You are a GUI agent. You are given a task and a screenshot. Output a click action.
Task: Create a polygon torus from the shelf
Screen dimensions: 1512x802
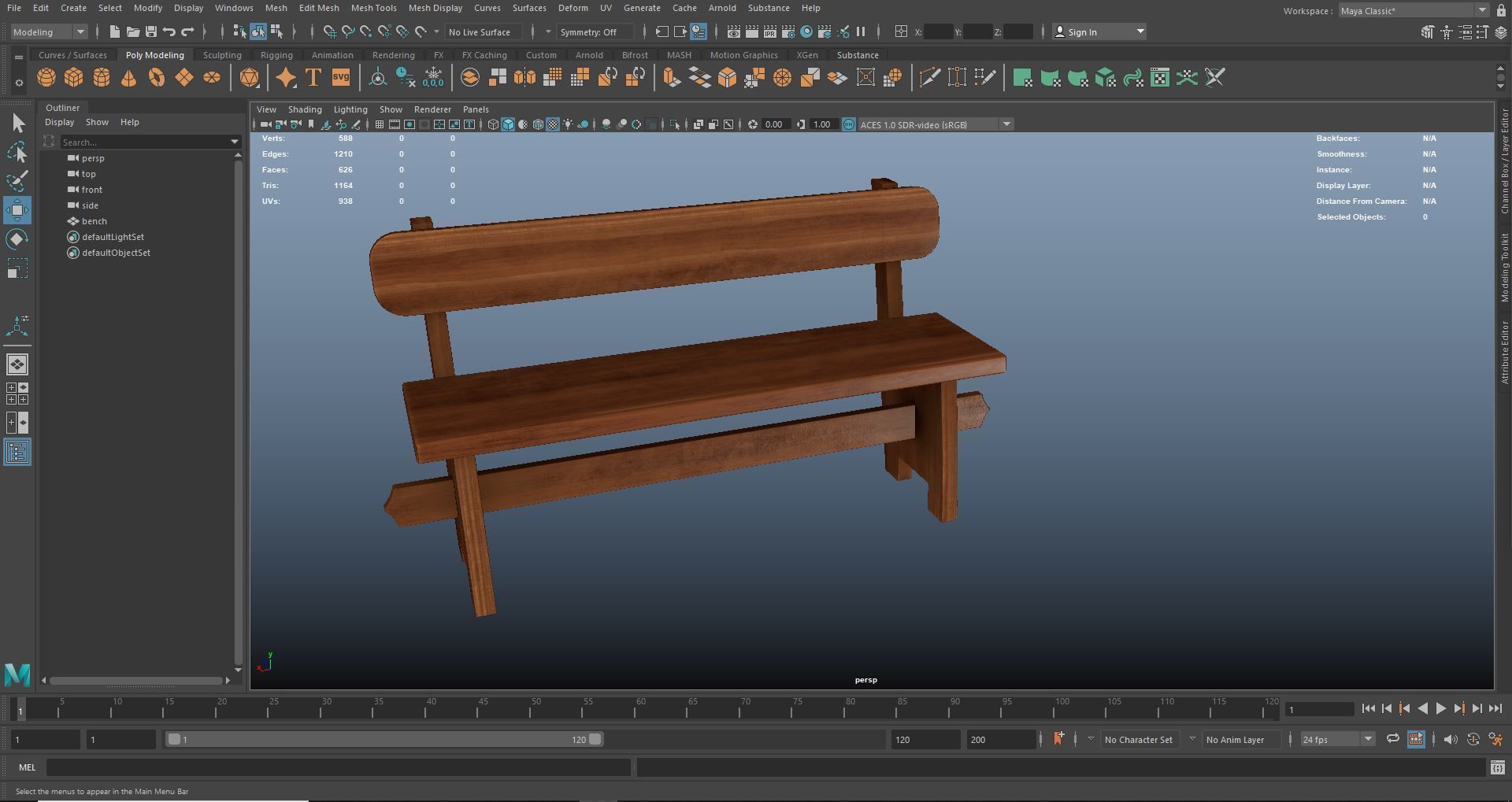(x=157, y=78)
